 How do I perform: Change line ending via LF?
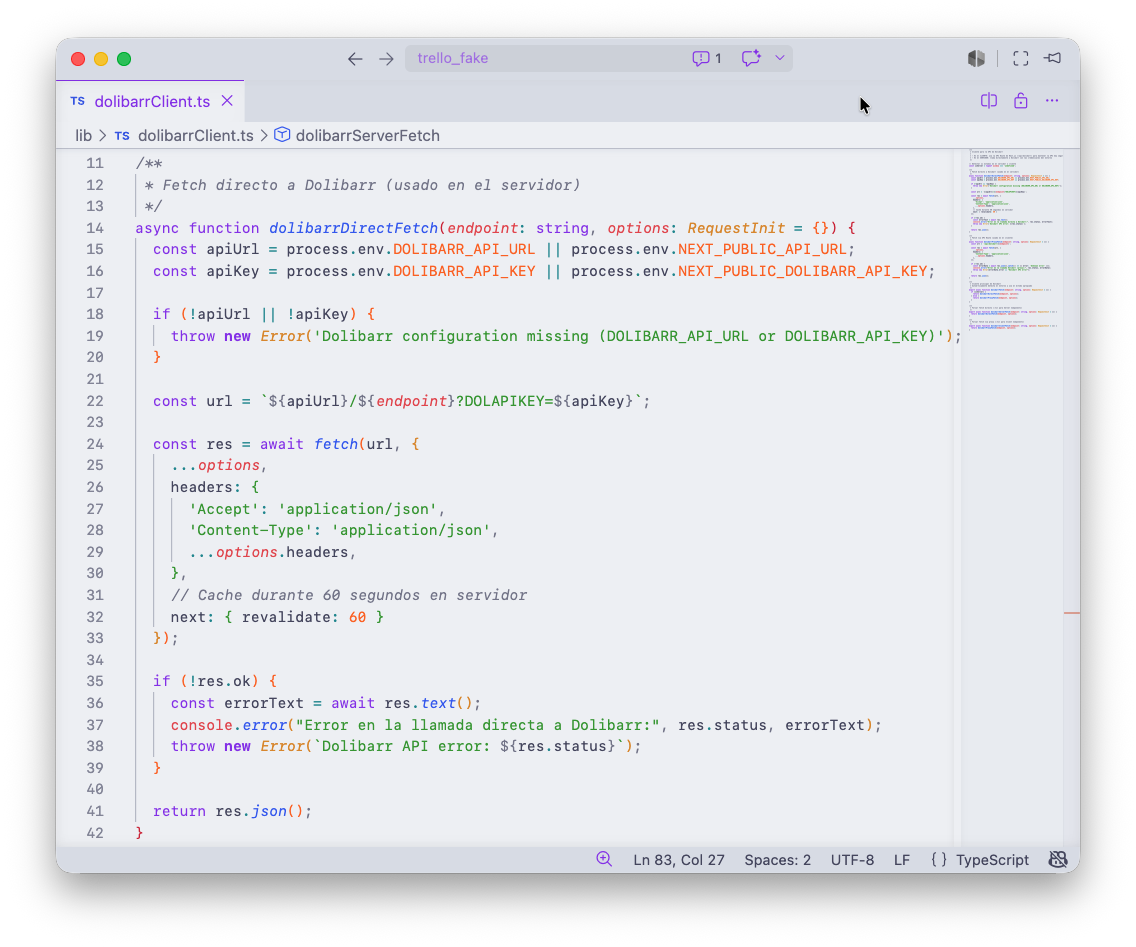901,860
